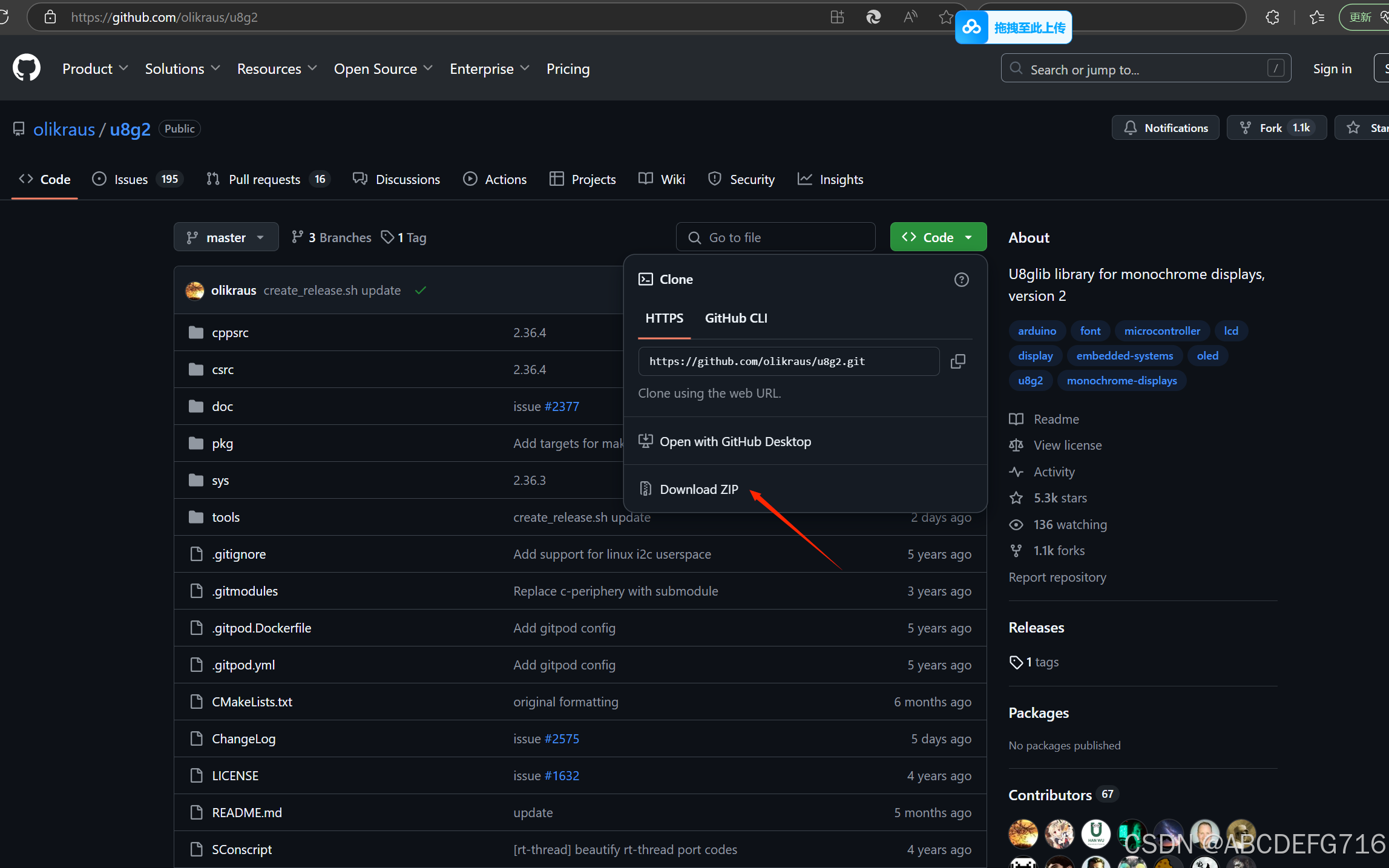
Task: Open the browser extensions puzzle icon
Action: [x=1272, y=17]
